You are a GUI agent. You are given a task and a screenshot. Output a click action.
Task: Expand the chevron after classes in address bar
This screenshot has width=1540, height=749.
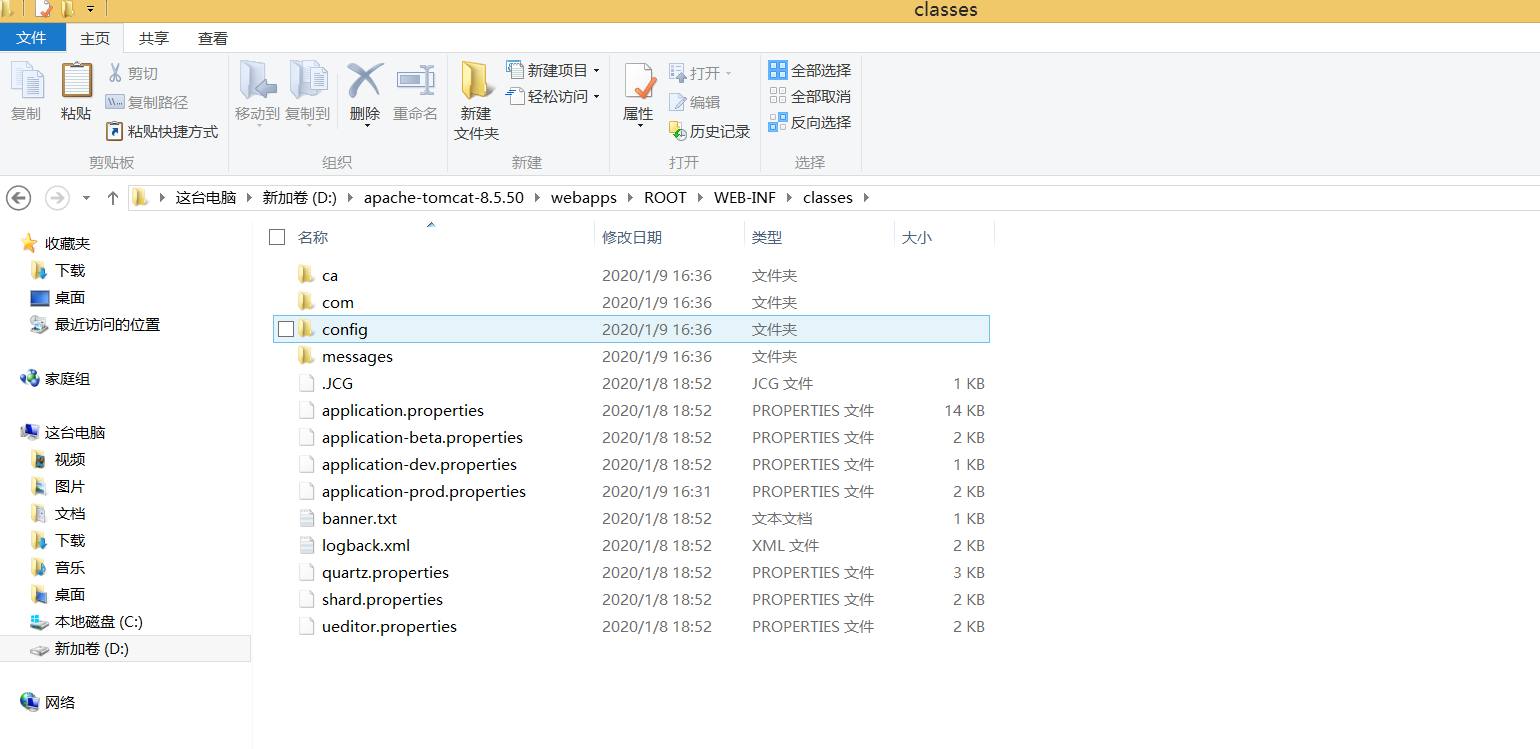(866, 198)
